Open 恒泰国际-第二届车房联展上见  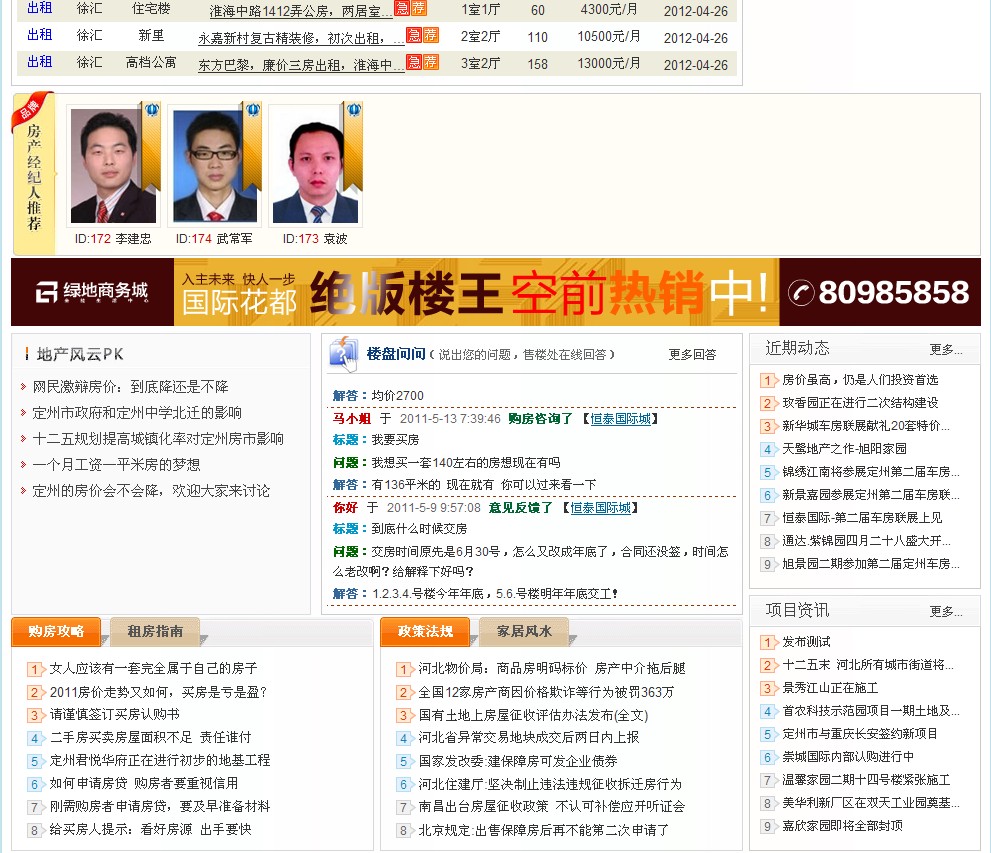(862, 517)
